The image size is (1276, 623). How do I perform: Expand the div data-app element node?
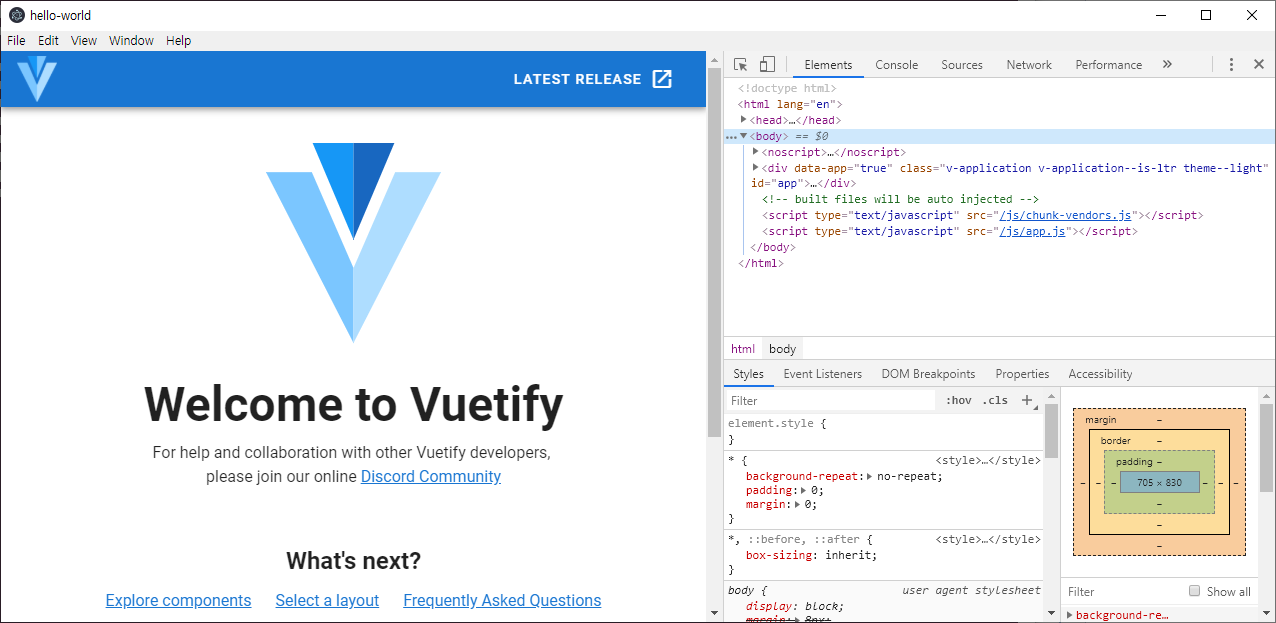[755, 168]
